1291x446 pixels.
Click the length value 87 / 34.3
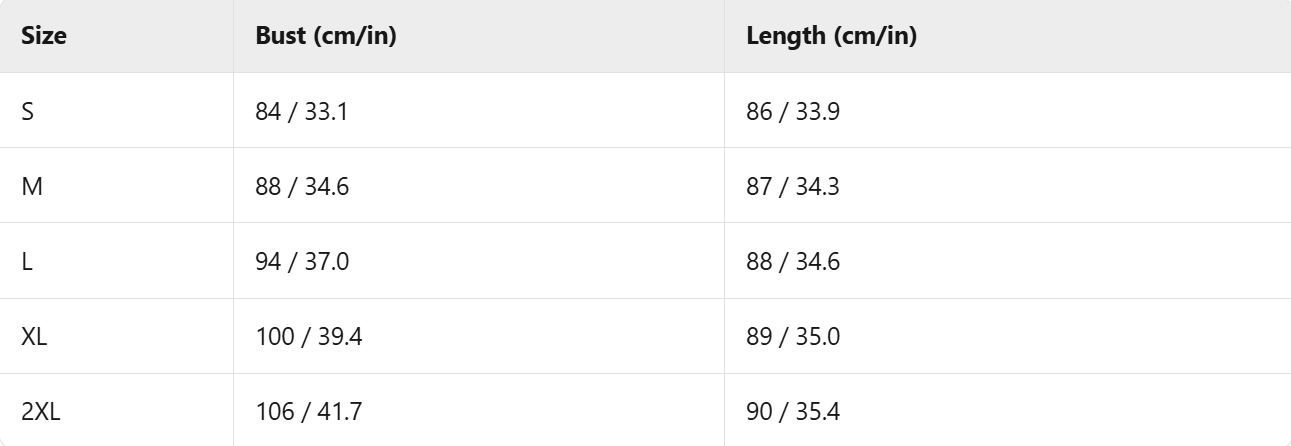click(793, 186)
